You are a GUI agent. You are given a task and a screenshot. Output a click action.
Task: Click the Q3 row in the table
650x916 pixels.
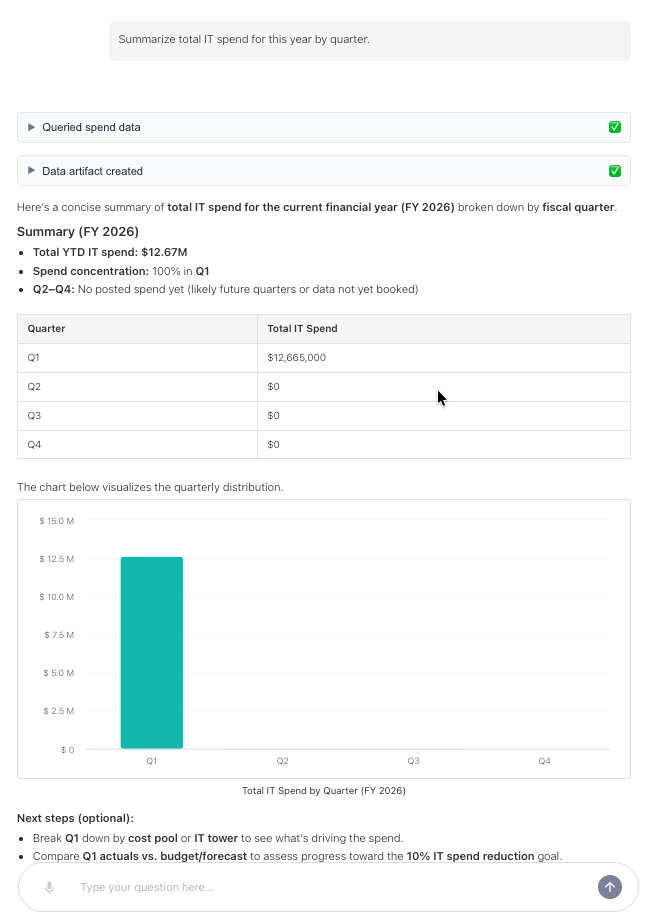pos(324,416)
